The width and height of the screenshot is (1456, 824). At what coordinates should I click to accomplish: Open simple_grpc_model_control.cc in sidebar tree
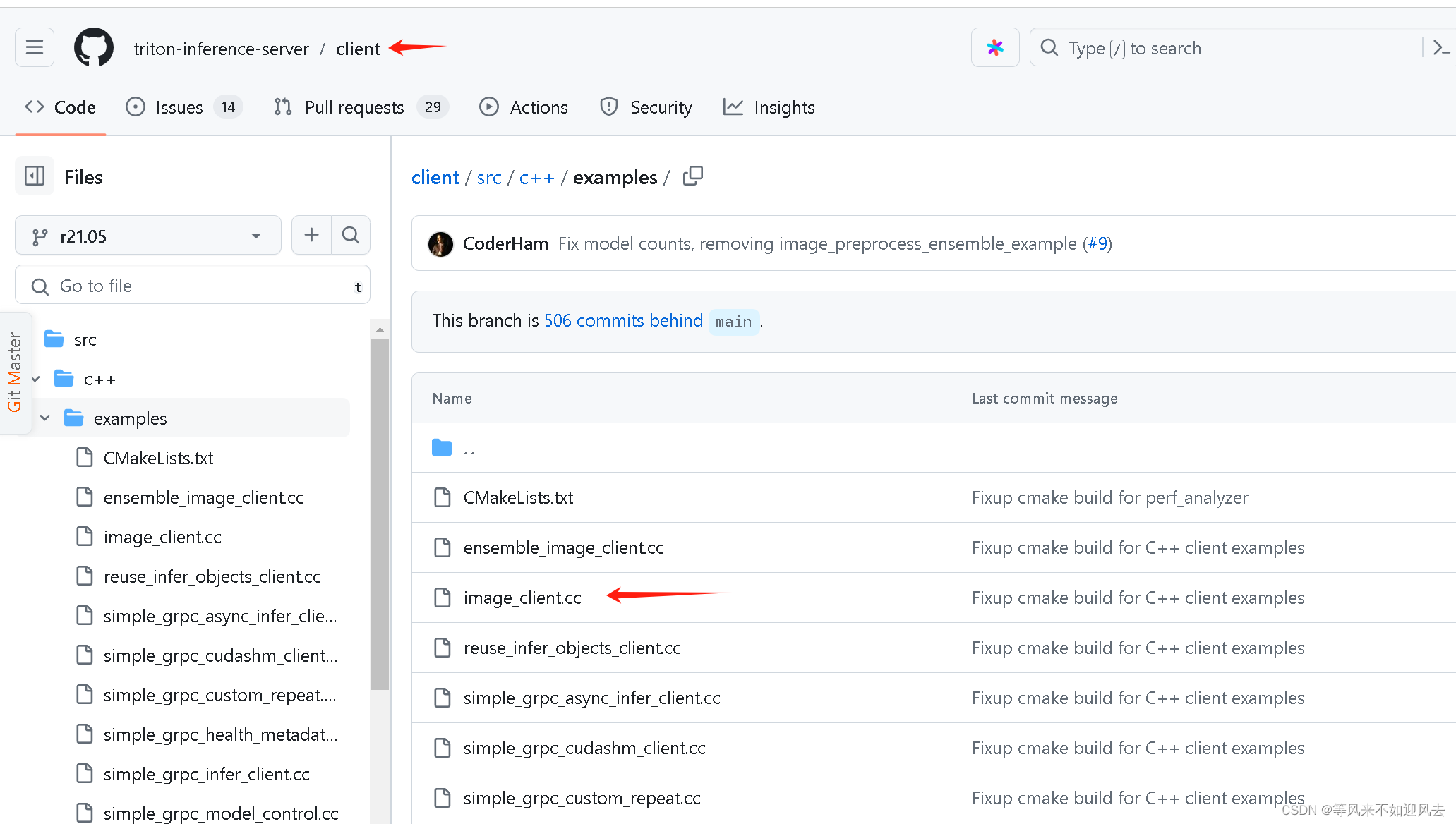[221, 813]
